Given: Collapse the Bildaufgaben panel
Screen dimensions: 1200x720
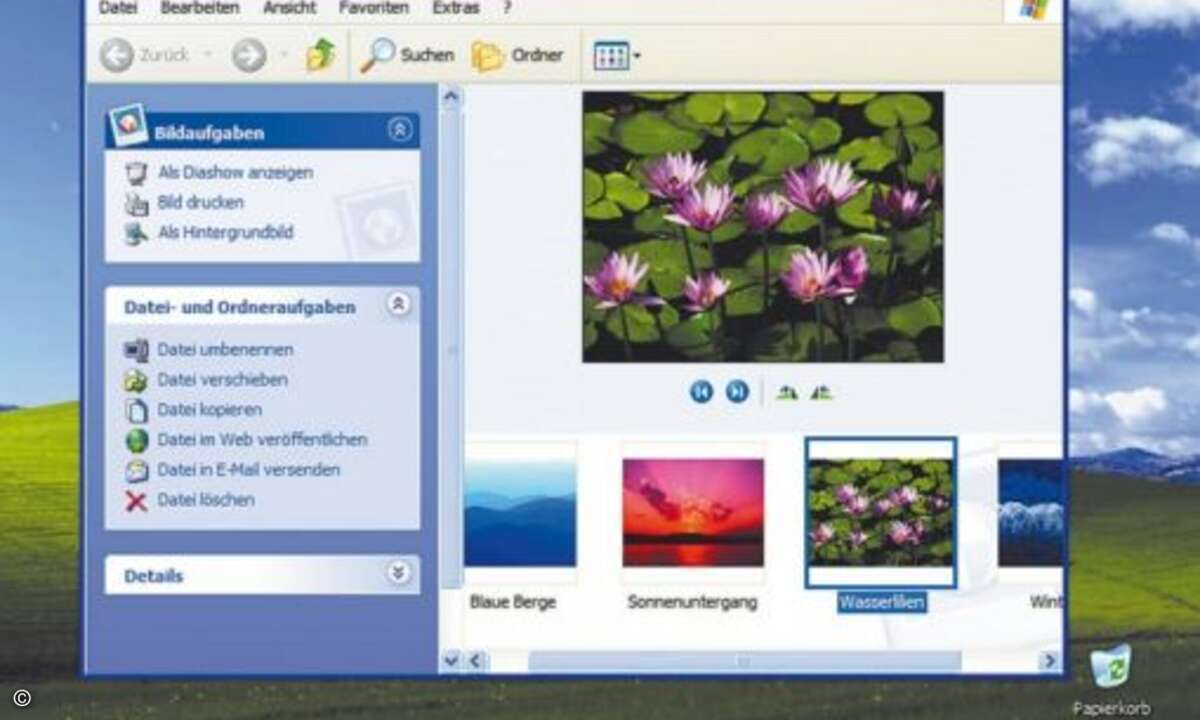Looking at the screenshot, I should [399, 129].
